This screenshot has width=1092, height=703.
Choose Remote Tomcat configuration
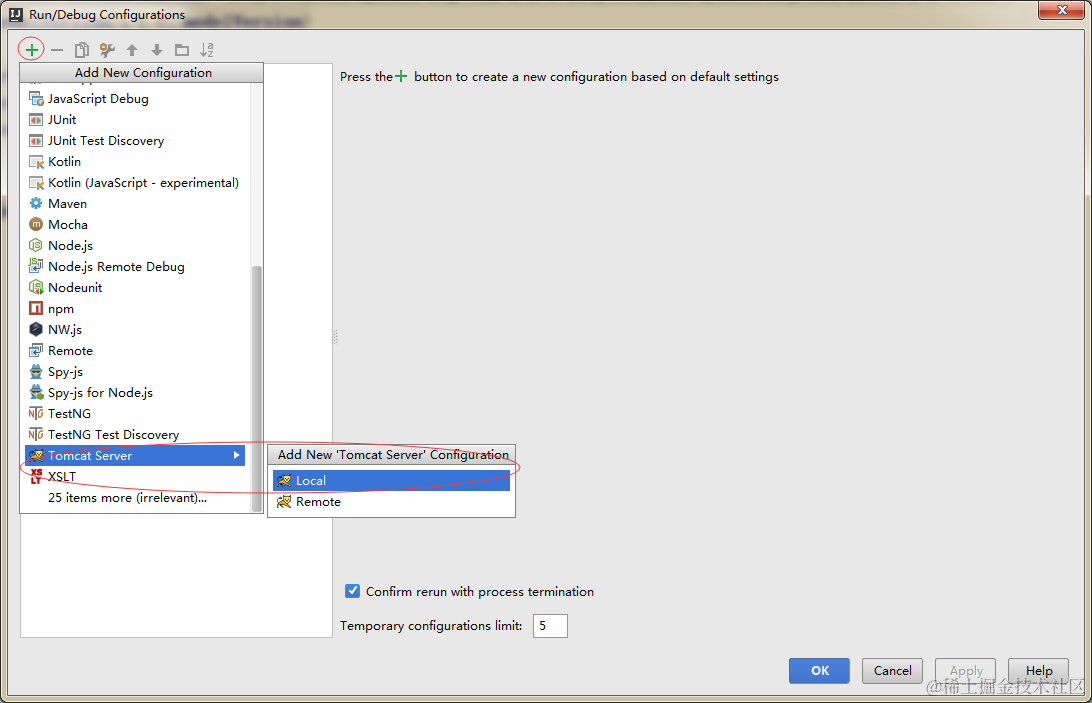pos(391,502)
